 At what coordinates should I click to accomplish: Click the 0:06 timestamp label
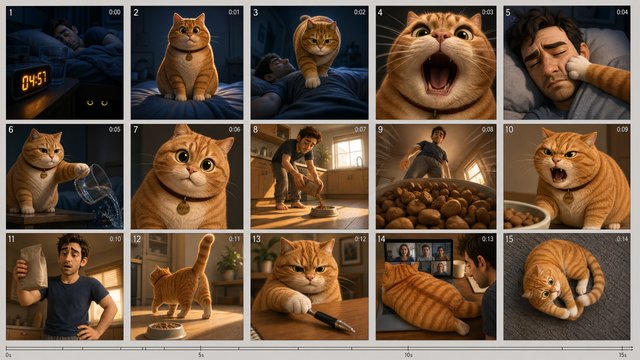click(234, 129)
